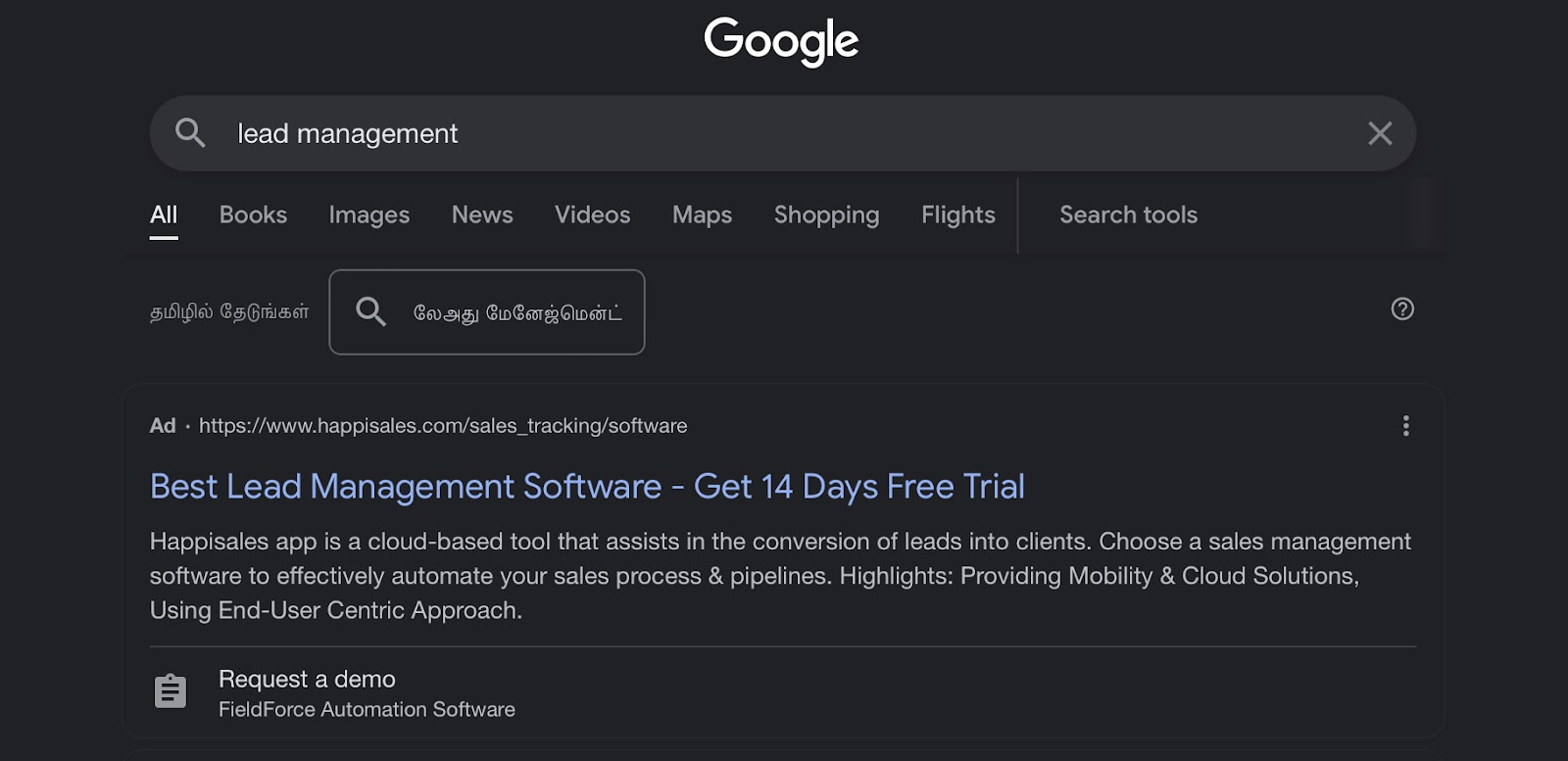The image size is (1568, 761).
Task: Click the lead management search field
Action: point(783,133)
